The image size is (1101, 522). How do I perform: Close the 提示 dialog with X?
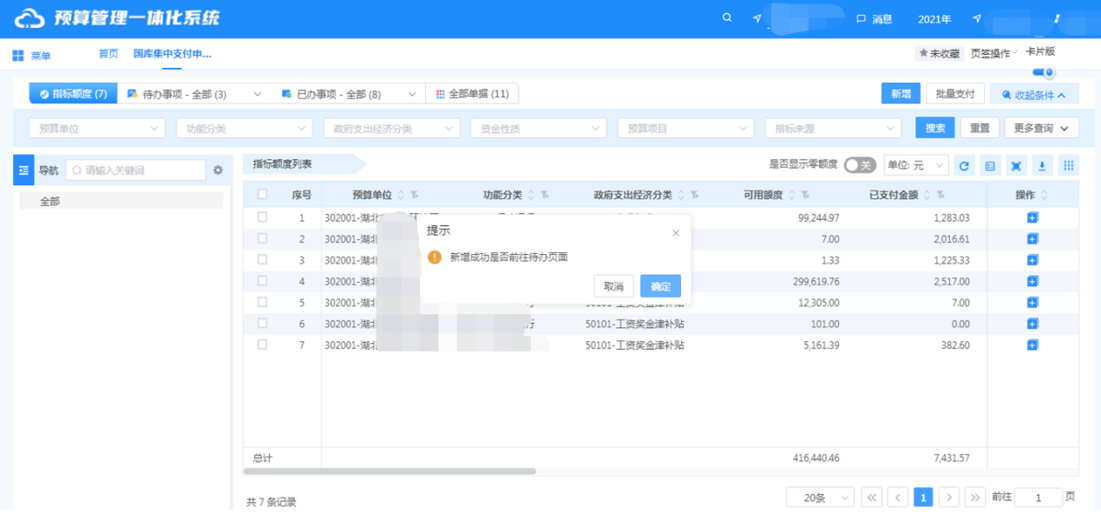click(x=675, y=233)
